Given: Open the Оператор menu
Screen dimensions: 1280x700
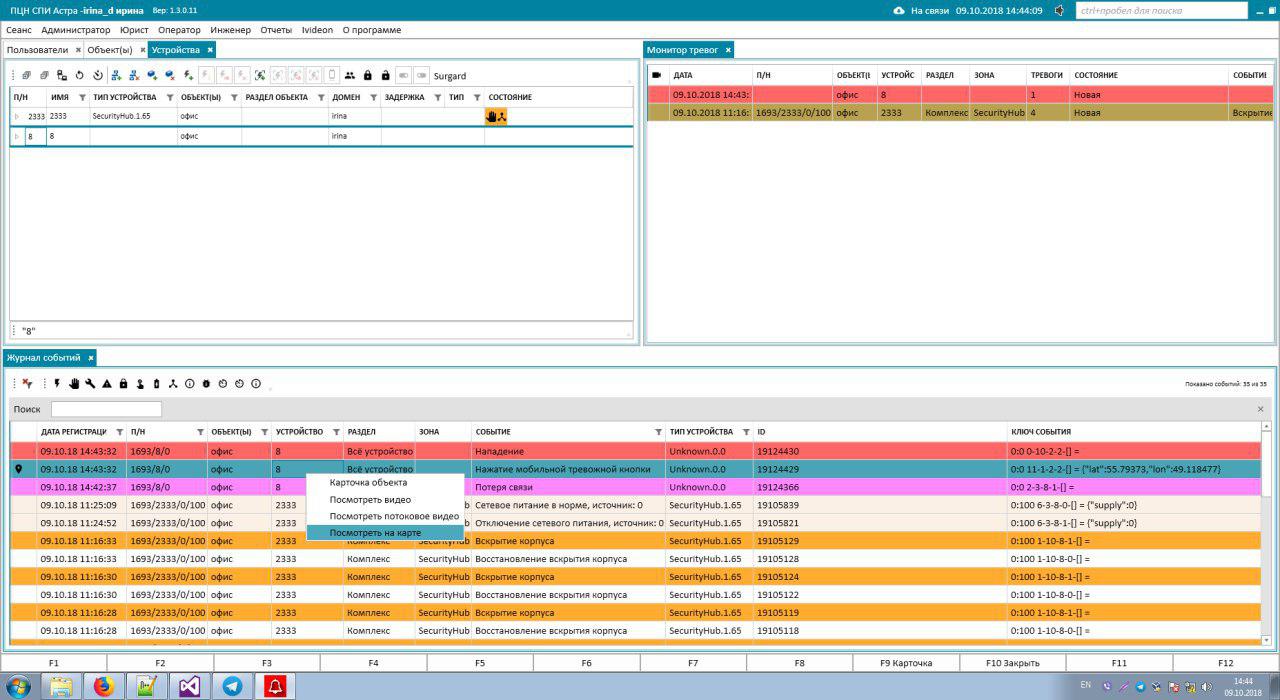Looking at the screenshot, I should [x=179, y=30].
